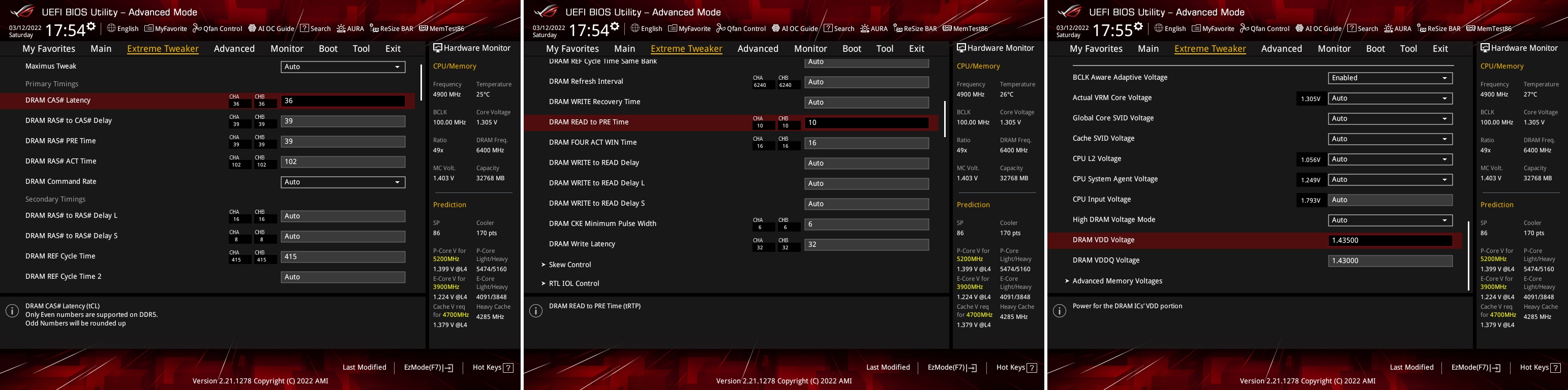Click the Search tool in the left screenshot
1568x390 pixels.
[x=315, y=28]
